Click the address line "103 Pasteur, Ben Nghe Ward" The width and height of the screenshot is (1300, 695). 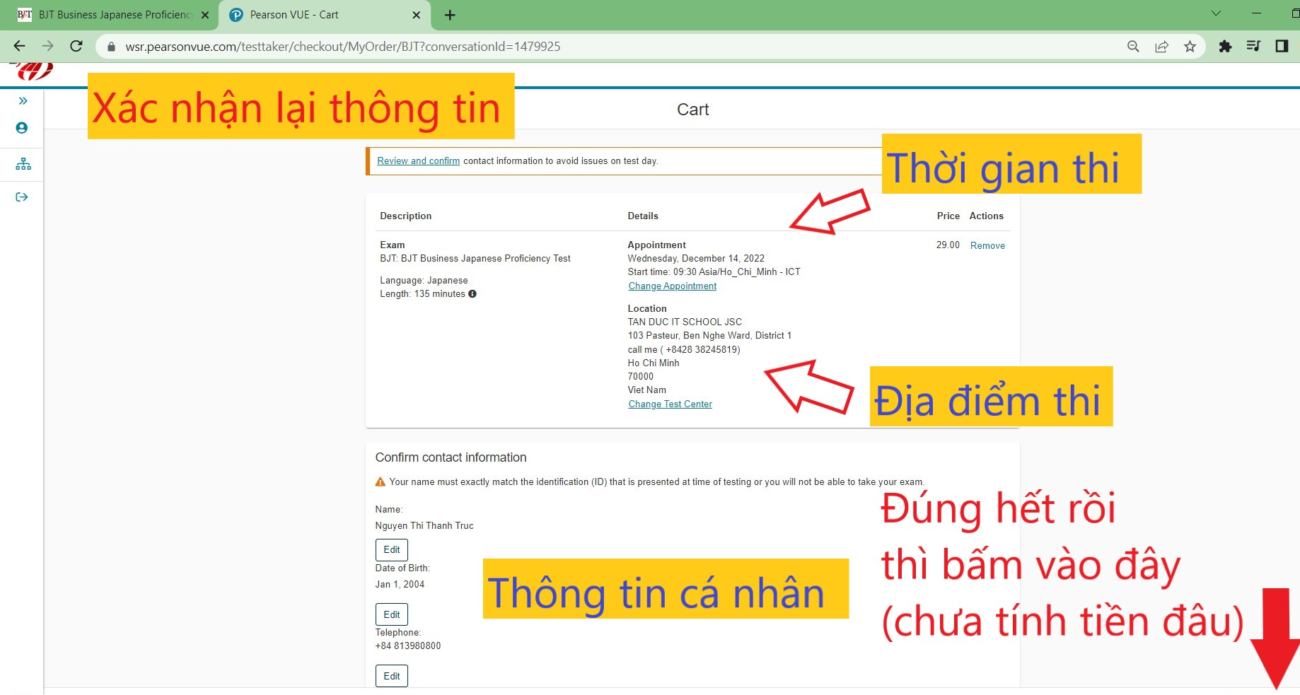coord(710,336)
